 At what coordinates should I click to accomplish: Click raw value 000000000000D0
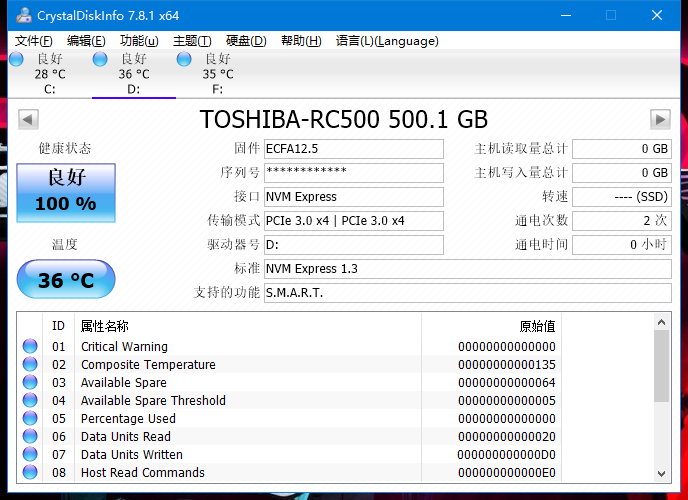coord(506,454)
